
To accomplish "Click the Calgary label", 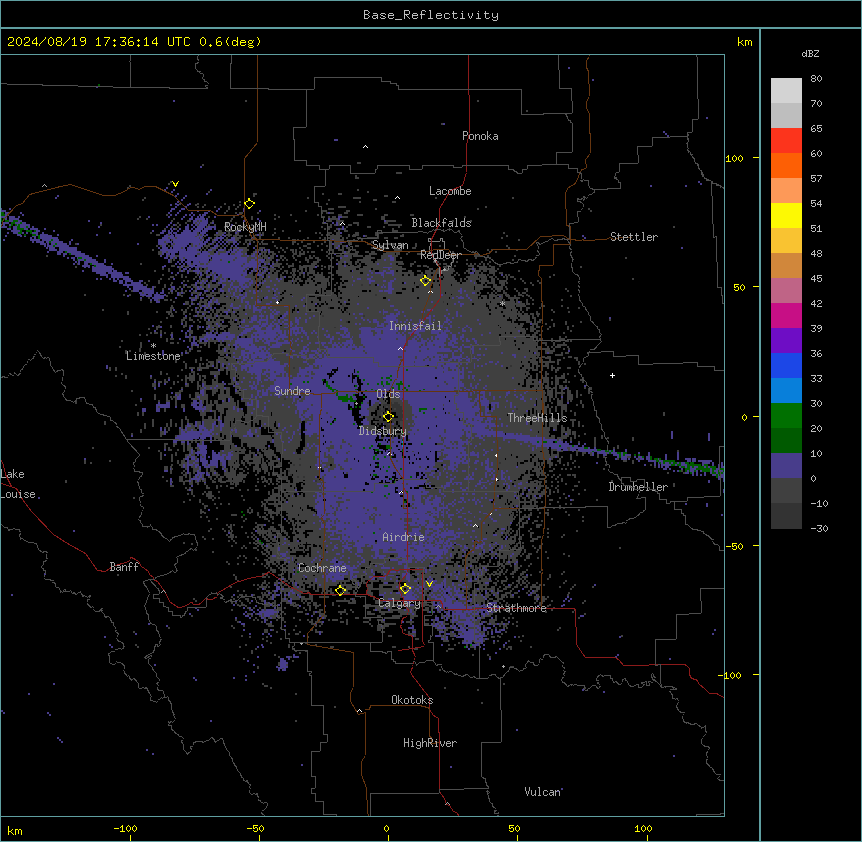I will click(400, 603).
